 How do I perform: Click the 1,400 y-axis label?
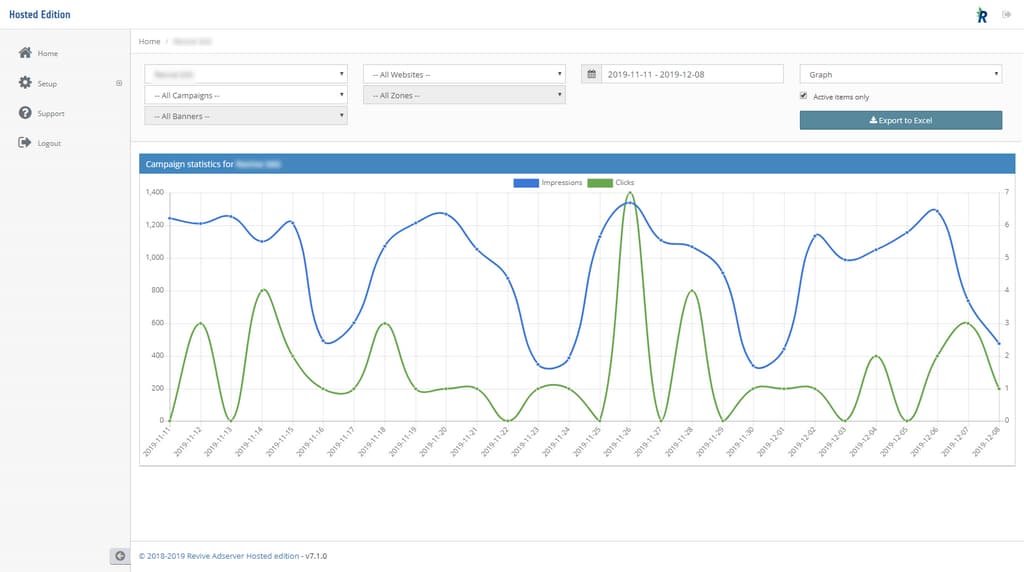[155, 192]
